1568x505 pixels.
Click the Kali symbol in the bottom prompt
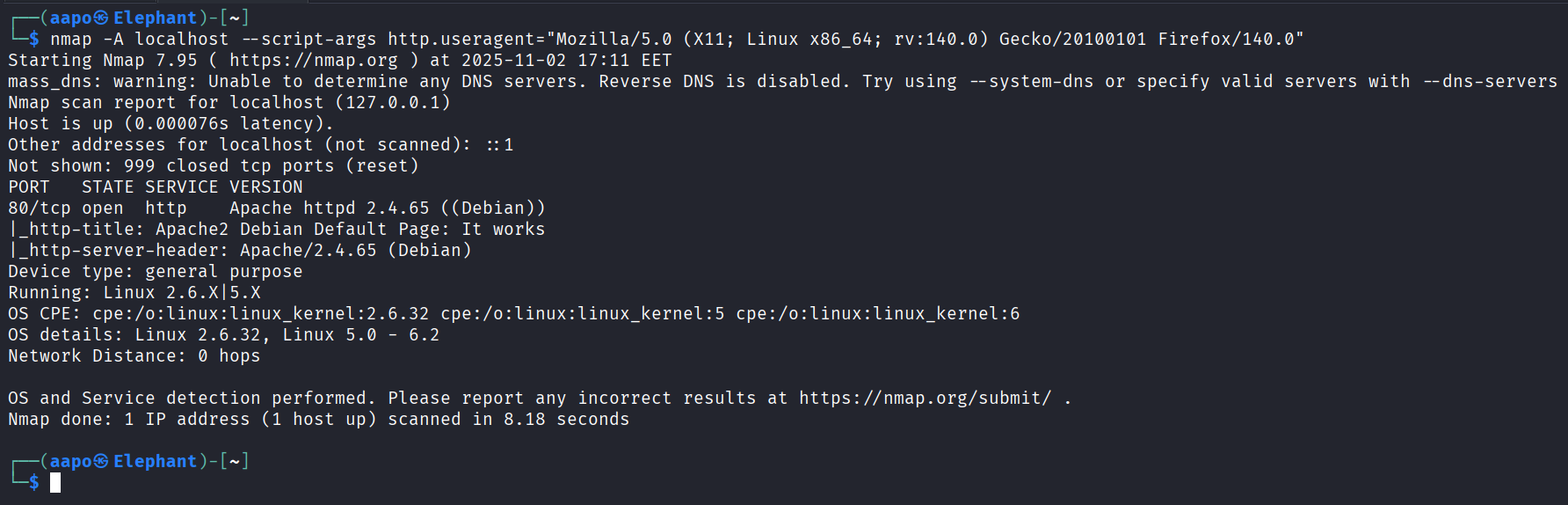[101, 461]
